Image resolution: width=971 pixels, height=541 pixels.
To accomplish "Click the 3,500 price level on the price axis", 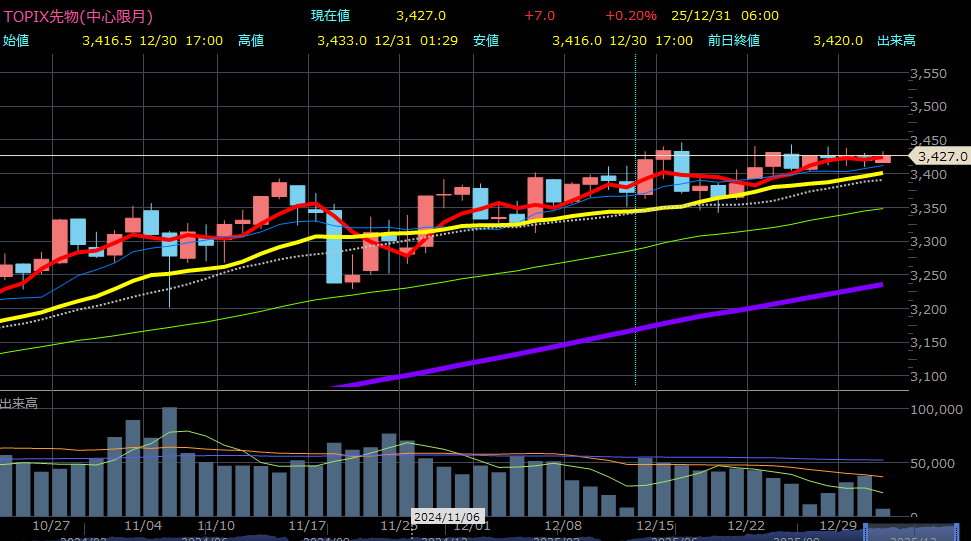I will coord(929,107).
